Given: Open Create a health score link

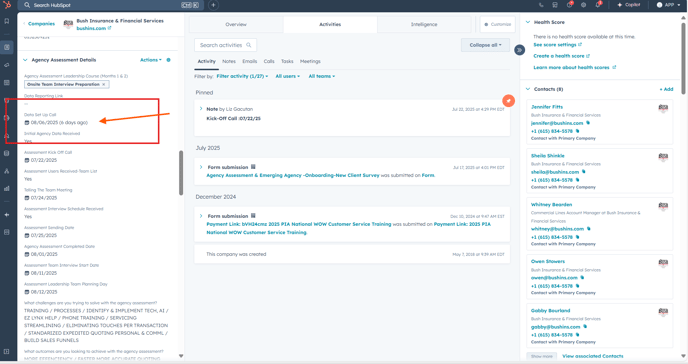Looking at the screenshot, I should coord(561,56).
